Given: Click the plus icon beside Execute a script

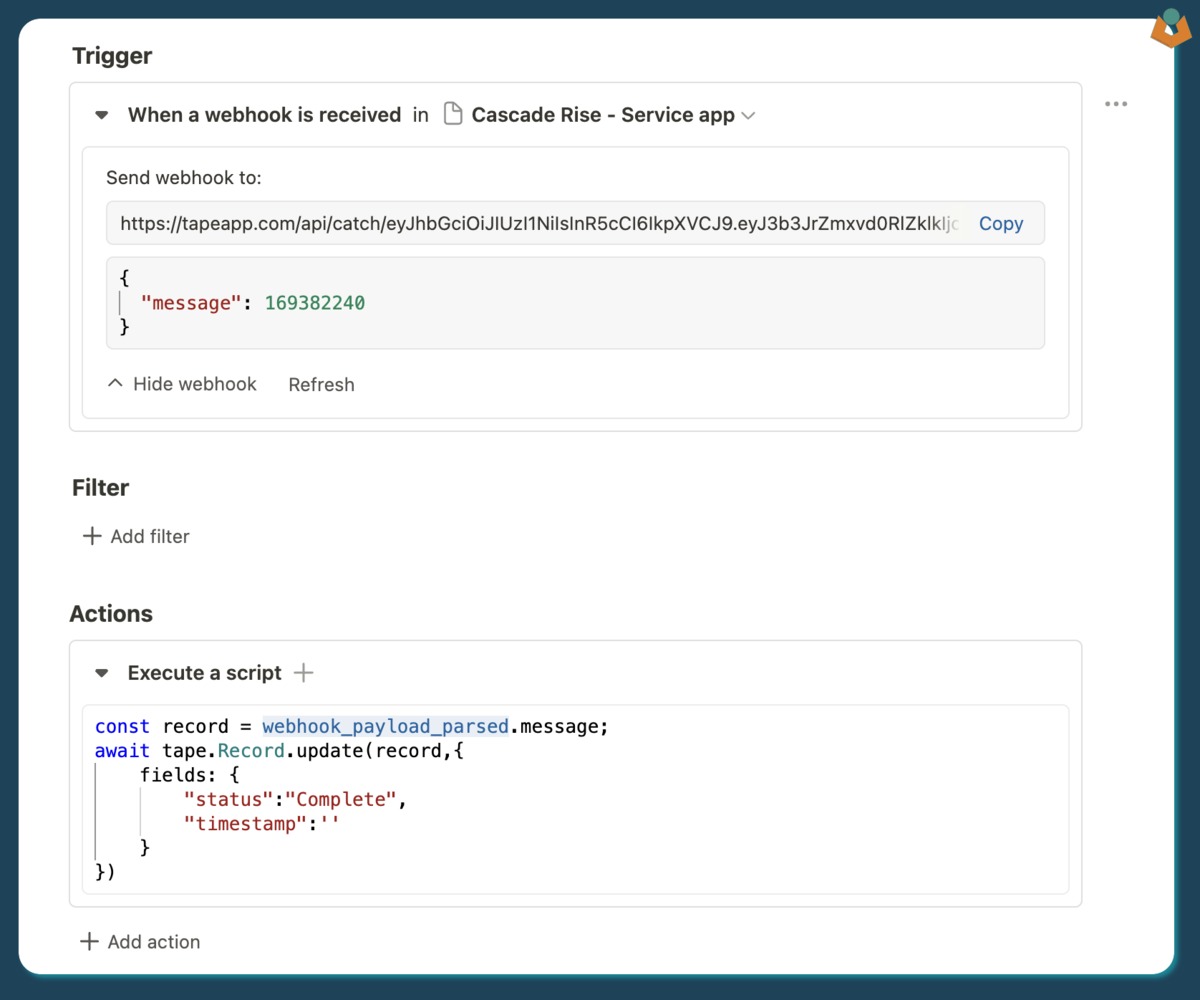Looking at the screenshot, I should [x=304, y=673].
